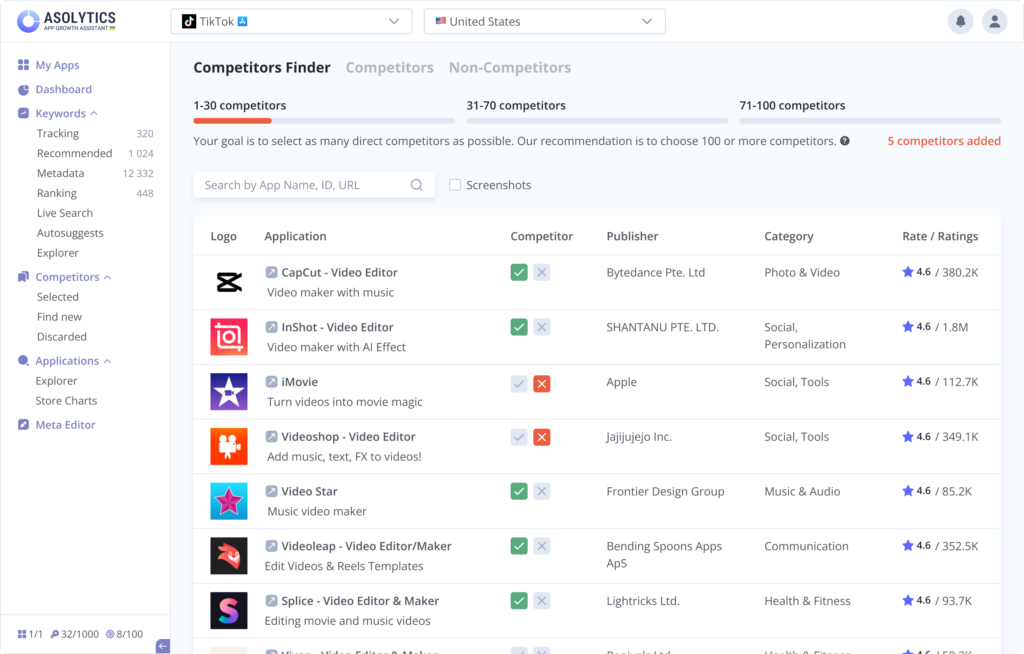Screen dimensions: 1024x654
Task: Open Discarded competitors page
Action: [x=61, y=336]
